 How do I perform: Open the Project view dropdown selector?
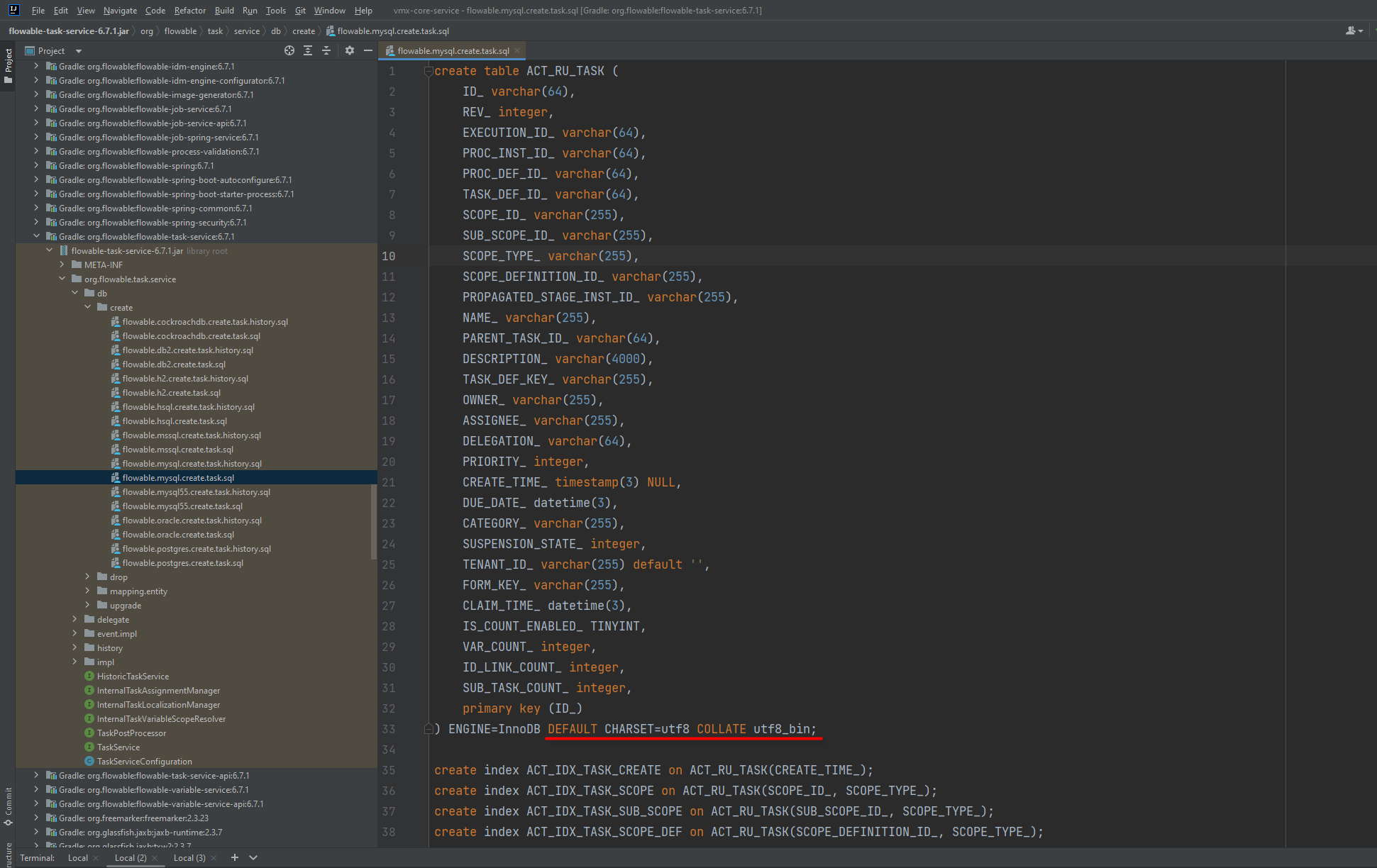78,50
